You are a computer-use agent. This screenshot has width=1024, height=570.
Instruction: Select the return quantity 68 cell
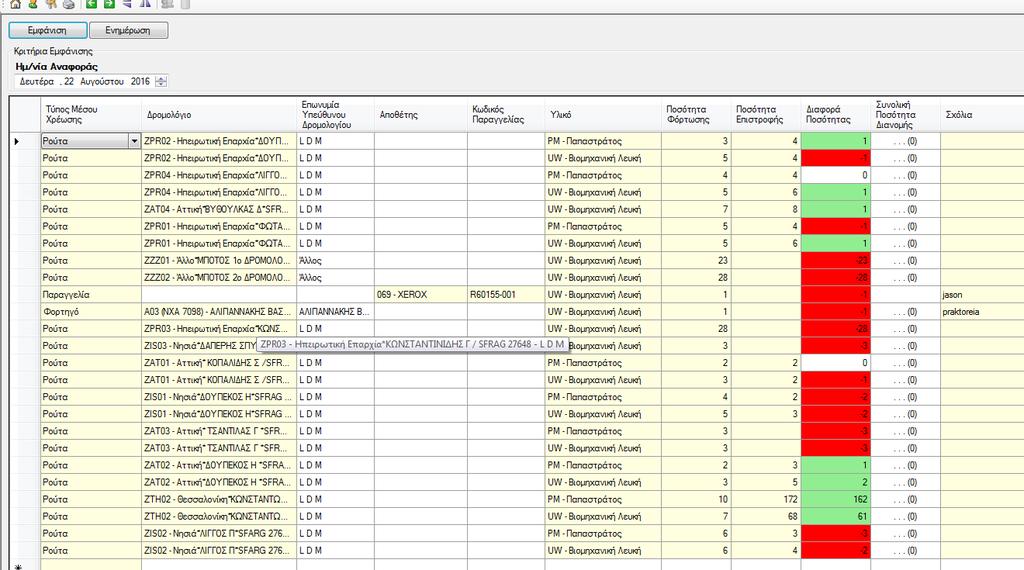coord(765,516)
